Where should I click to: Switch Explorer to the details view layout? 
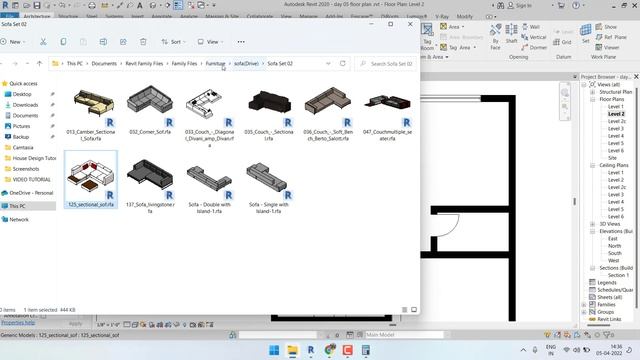(x=404, y=310)
